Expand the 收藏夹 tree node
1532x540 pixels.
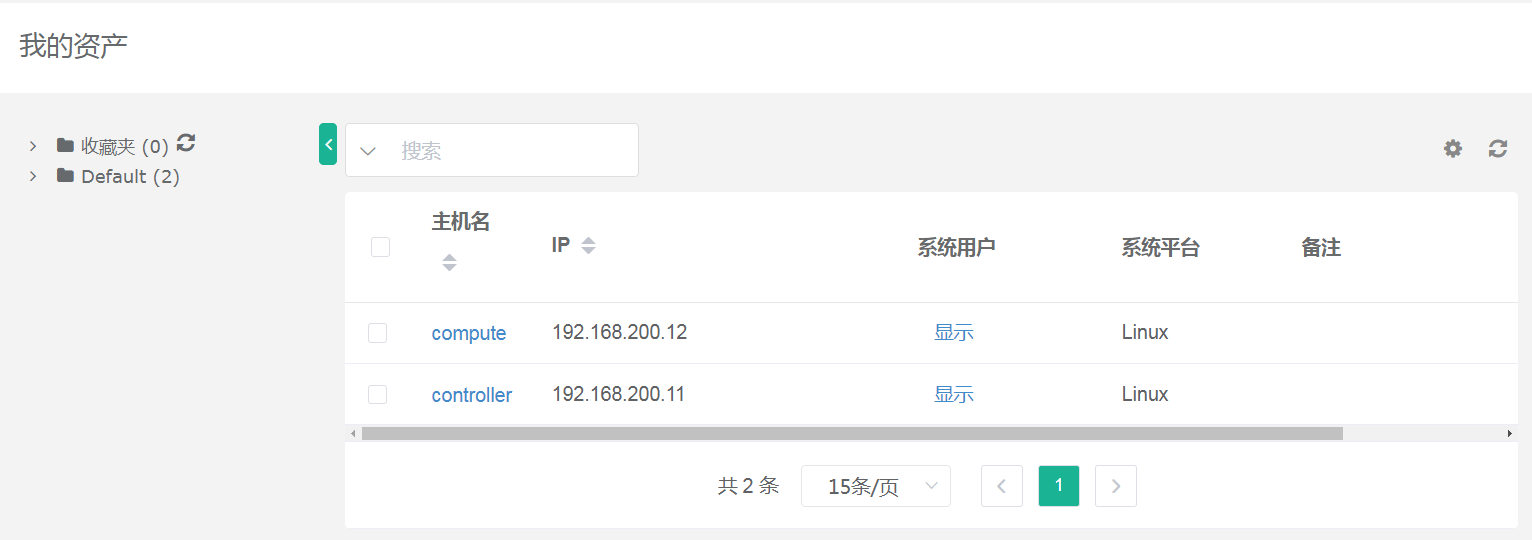pos(33,146)
